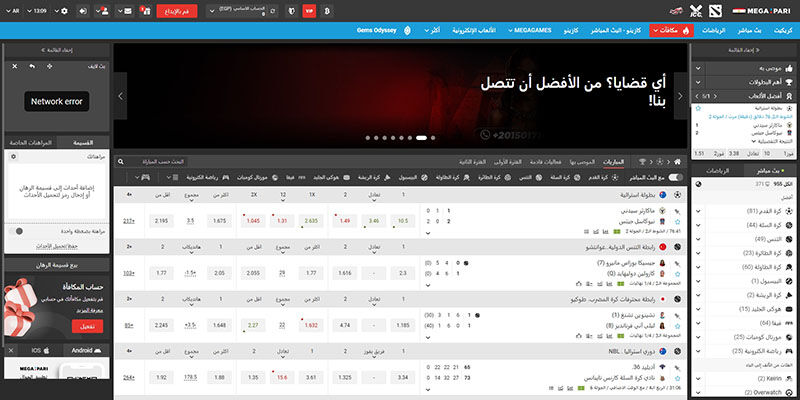Click the Gems Odyssey gem icon
This screenshot has height=400, width=800.
pos(407,31)
